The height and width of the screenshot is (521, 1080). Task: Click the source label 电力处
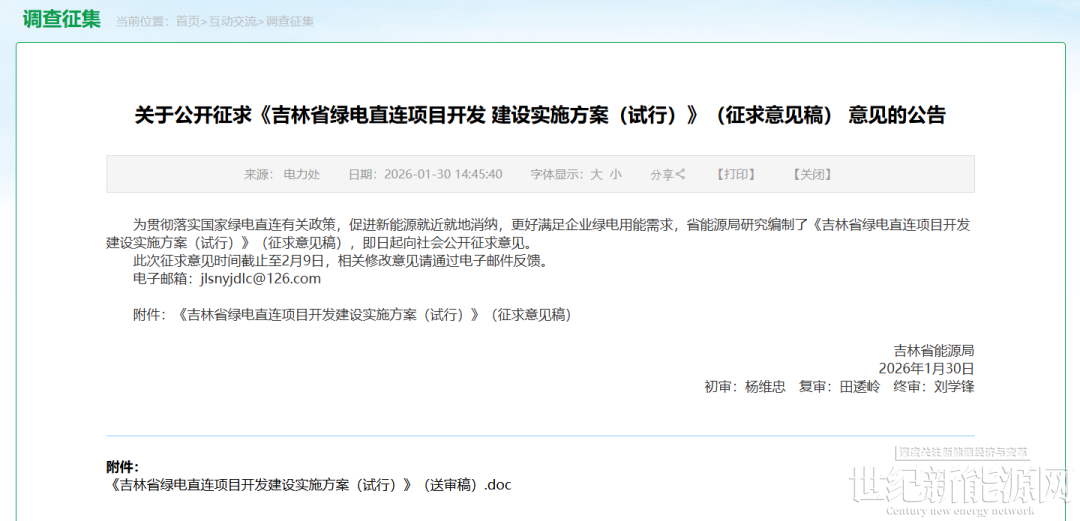pos(301,174)
